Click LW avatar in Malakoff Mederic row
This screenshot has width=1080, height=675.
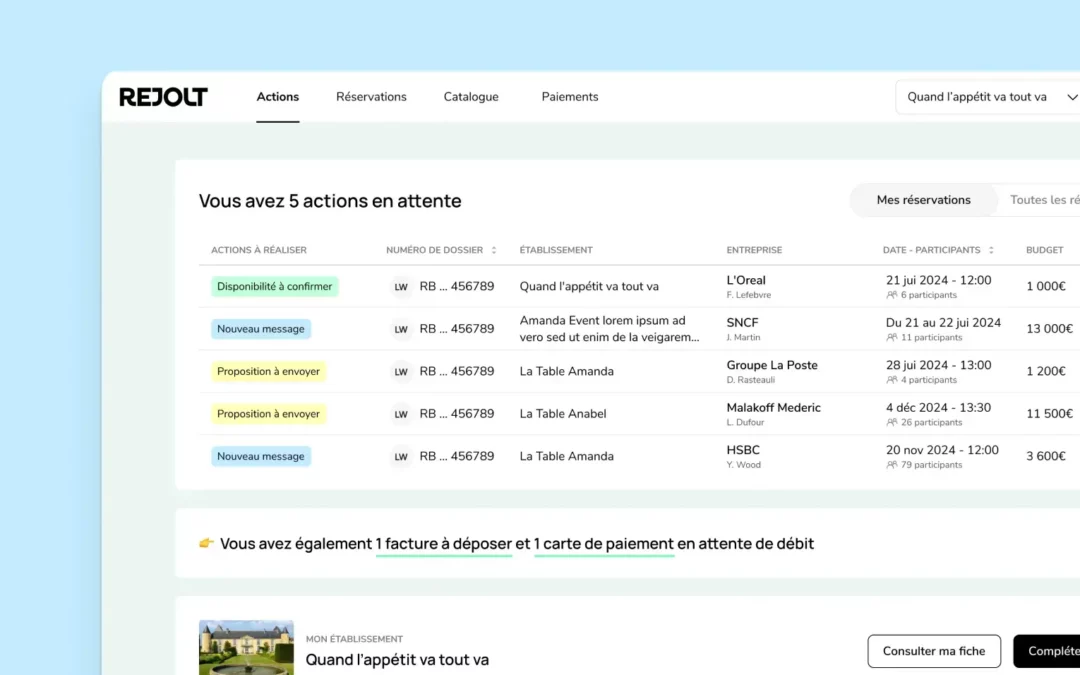tap(401, 415)
